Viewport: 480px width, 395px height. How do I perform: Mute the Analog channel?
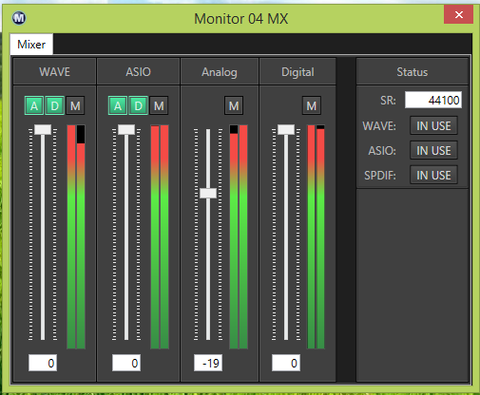(x=234, y=106)
